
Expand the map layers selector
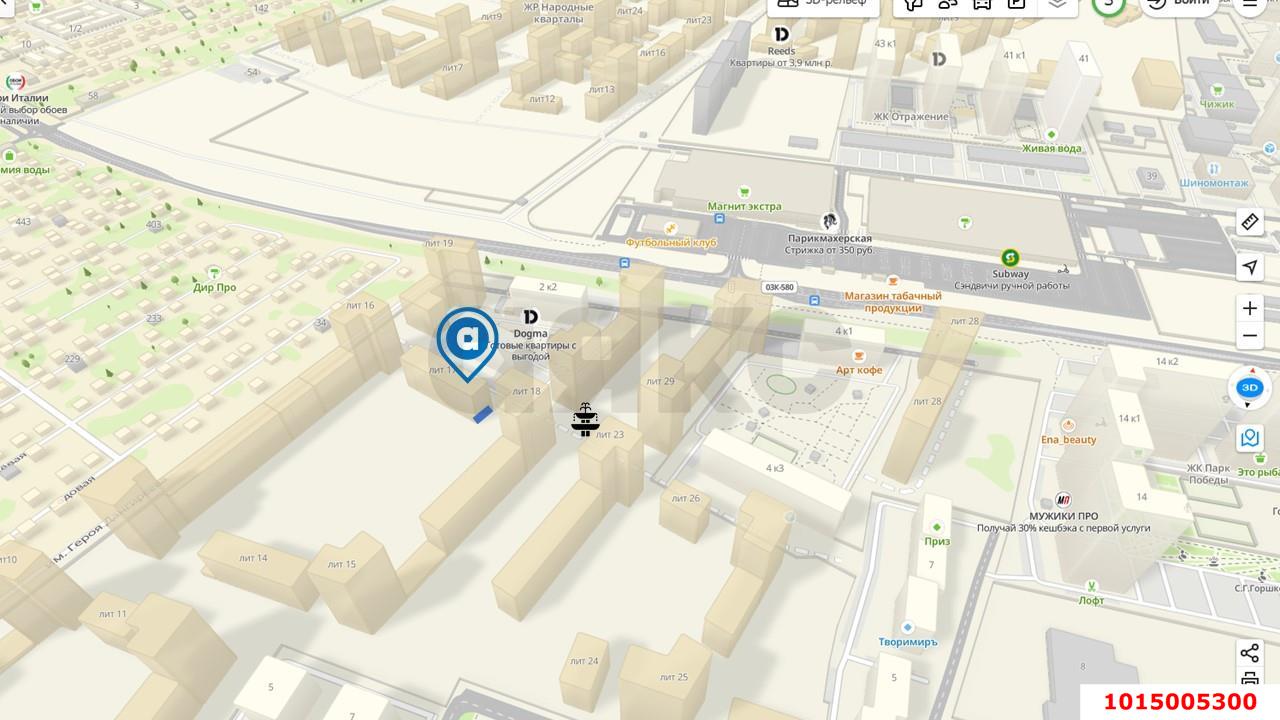pyautogui.click(x=1057, y=4)
